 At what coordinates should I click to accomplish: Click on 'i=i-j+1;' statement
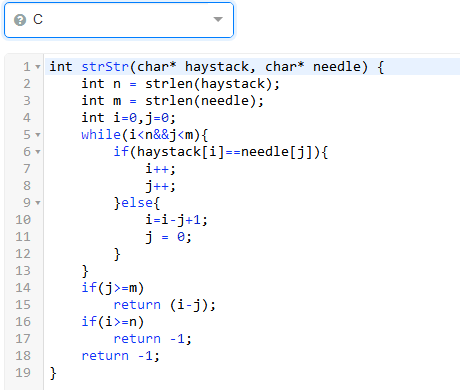[x=176, y=220]
